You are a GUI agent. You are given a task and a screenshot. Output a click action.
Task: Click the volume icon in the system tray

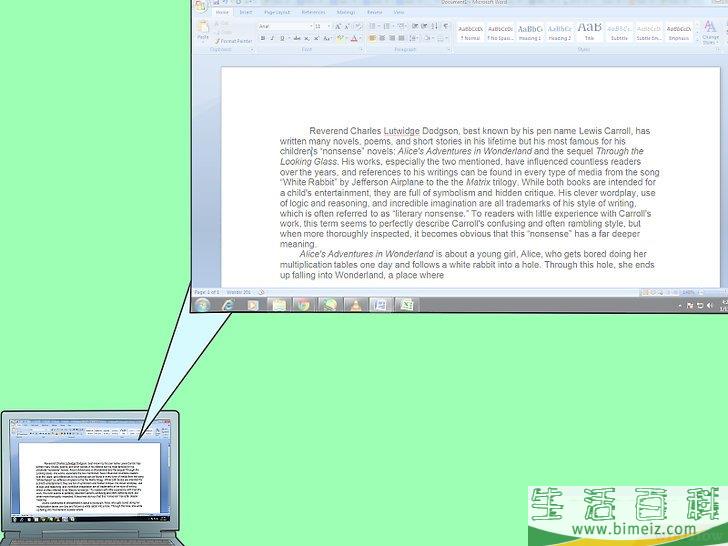tap(709, 306)
